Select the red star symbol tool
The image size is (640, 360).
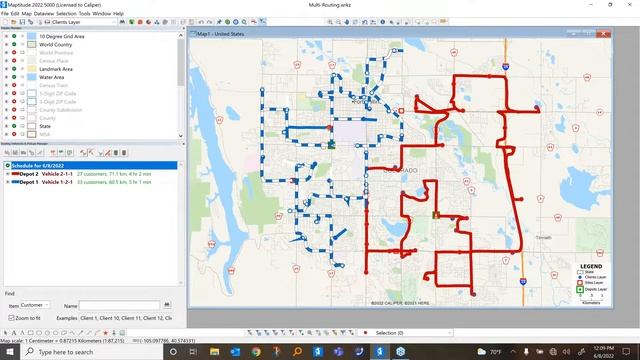105,333
